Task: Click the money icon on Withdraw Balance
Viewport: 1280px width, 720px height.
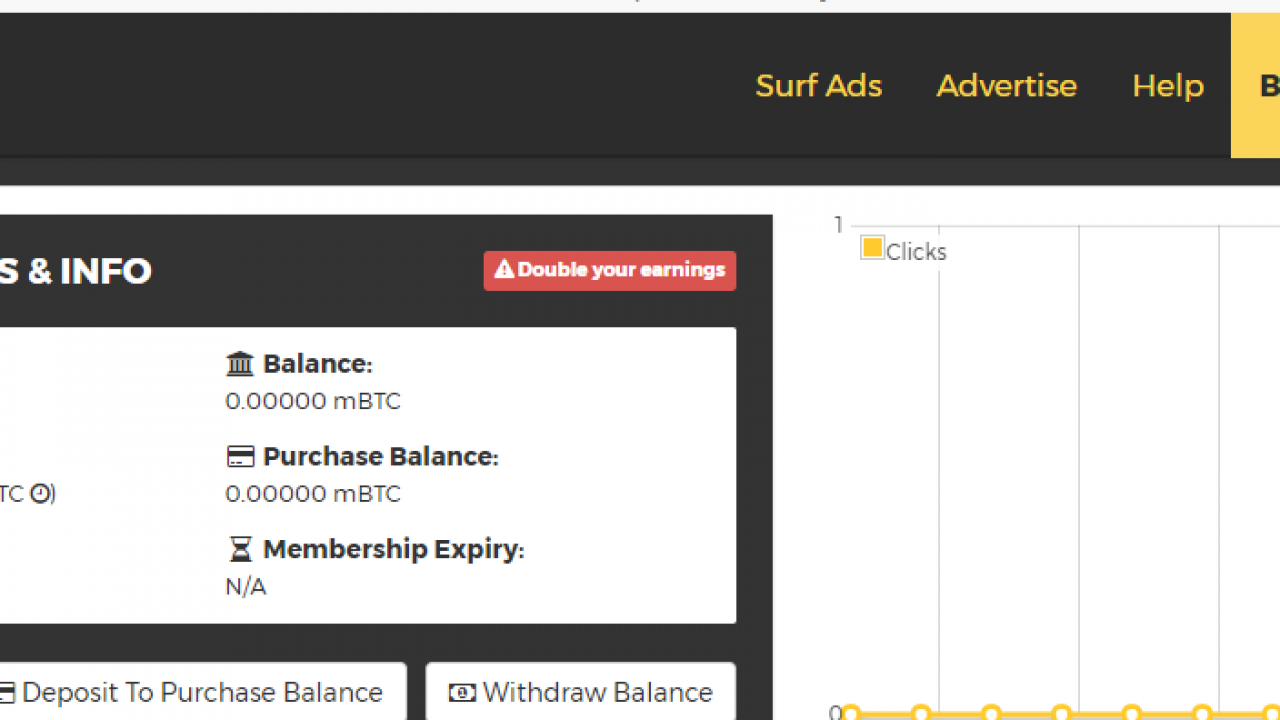Action: click(x=462, y=692)
